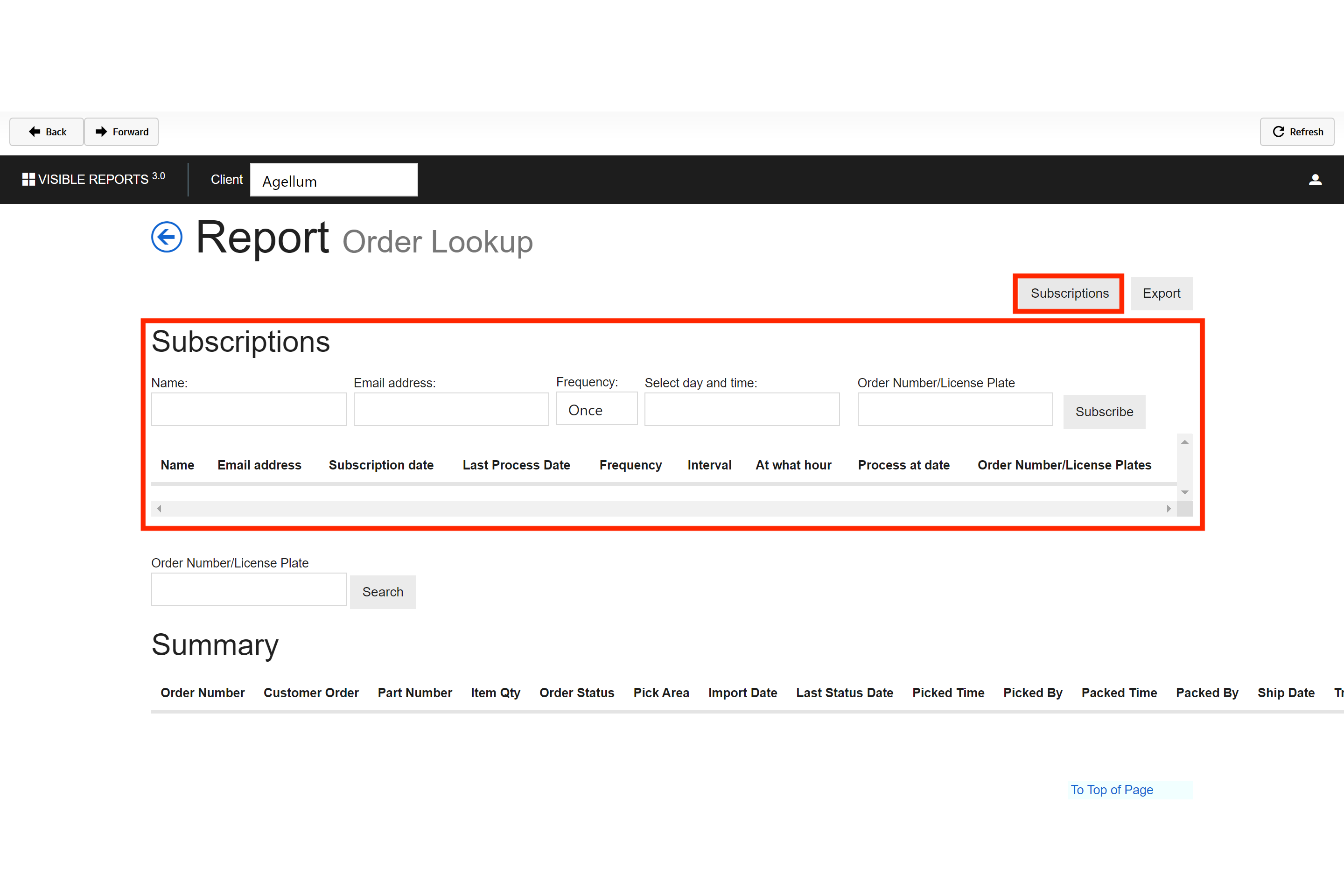Click the Search button for Order Lookup
The width and height of the screenshot is (1344, 896).
click(x=382, y=591)
